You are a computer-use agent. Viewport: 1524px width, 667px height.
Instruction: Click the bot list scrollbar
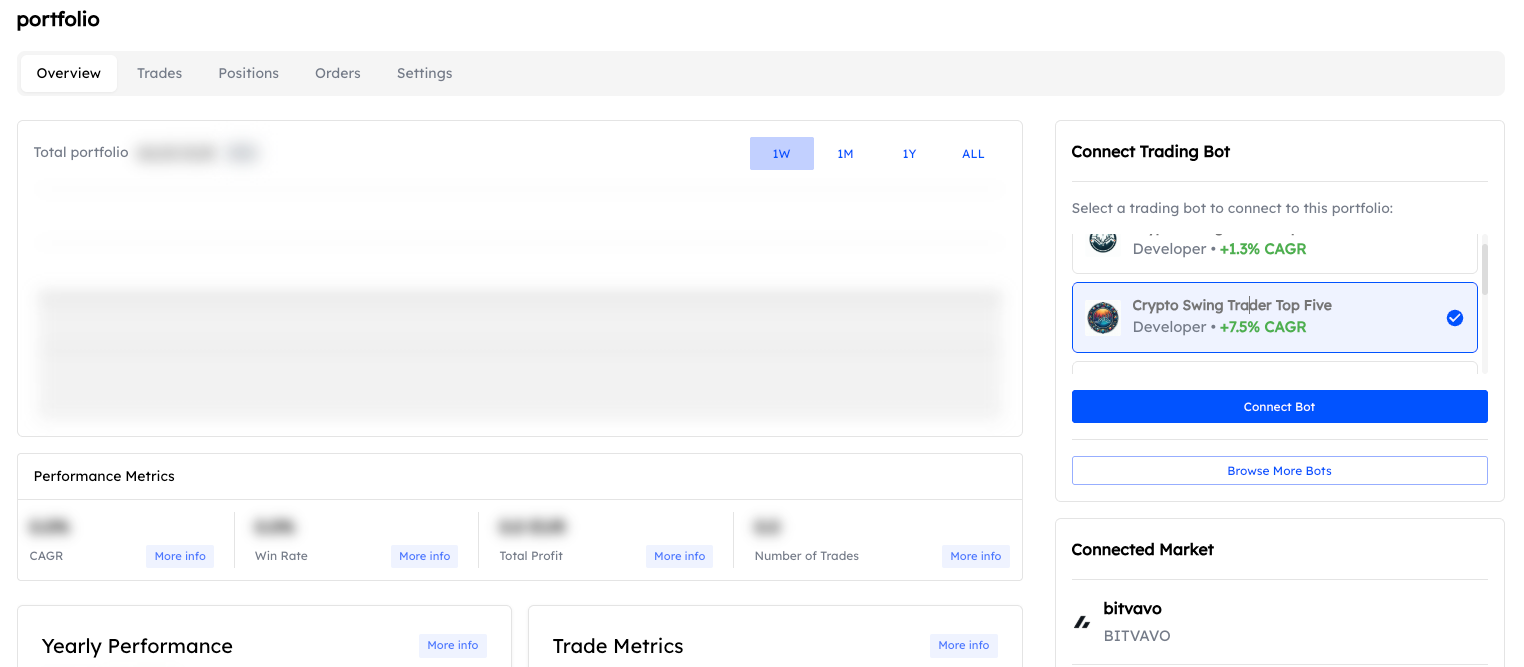[x=1484, y=270]
